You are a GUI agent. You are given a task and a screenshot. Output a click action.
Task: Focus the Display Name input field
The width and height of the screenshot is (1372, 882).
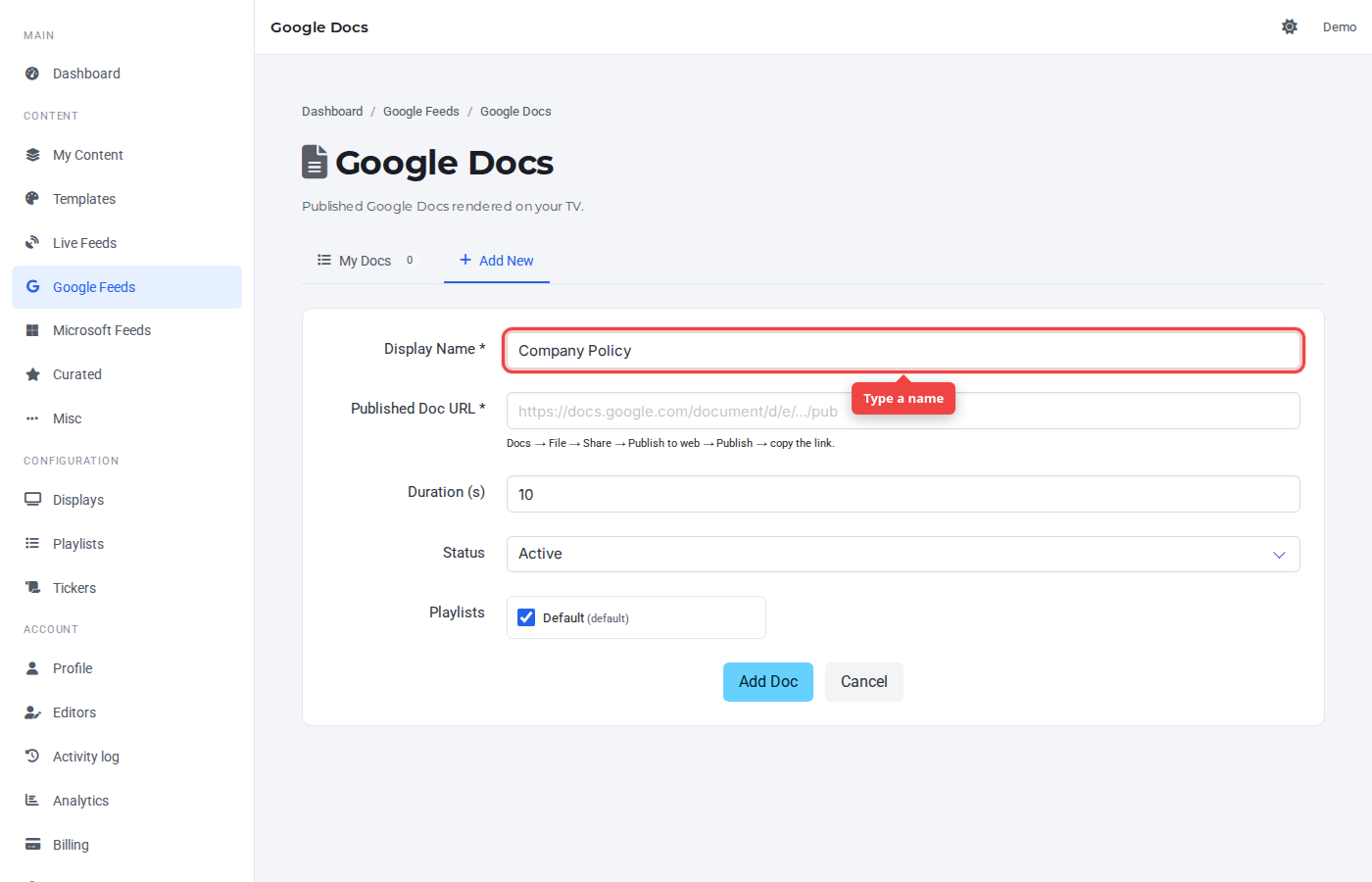point(903,351)
